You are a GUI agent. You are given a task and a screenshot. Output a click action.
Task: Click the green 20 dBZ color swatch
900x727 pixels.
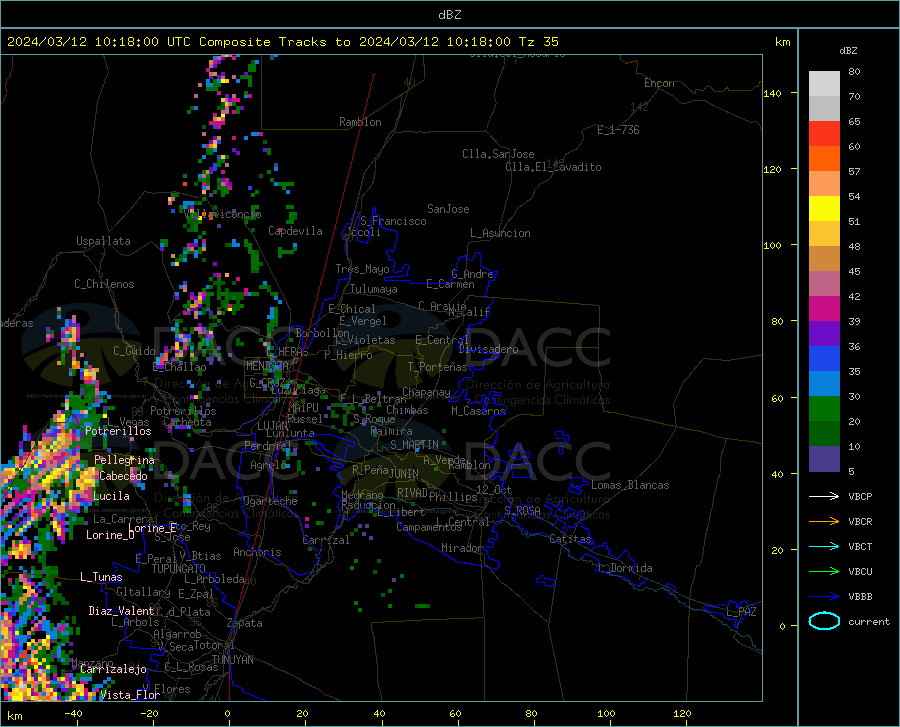click(x=824, y=409)
